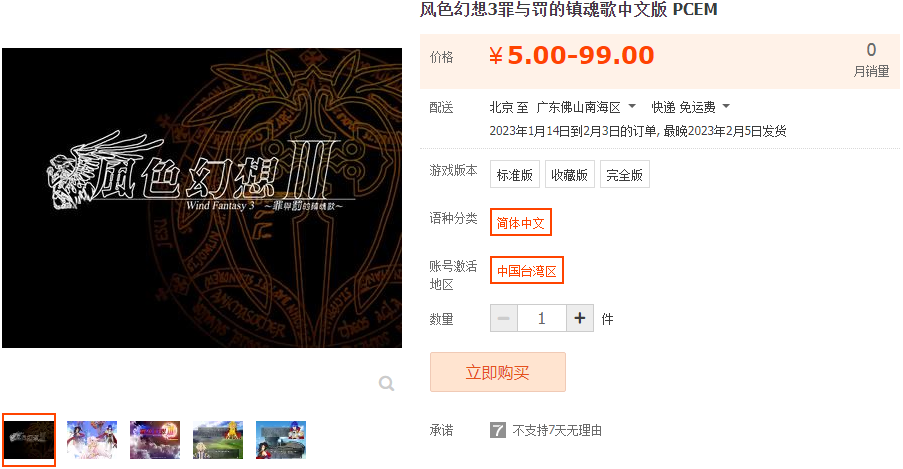The image size is (903, 469).
Task: Click the magnifier zoom icon under main image
Action: 386,383
